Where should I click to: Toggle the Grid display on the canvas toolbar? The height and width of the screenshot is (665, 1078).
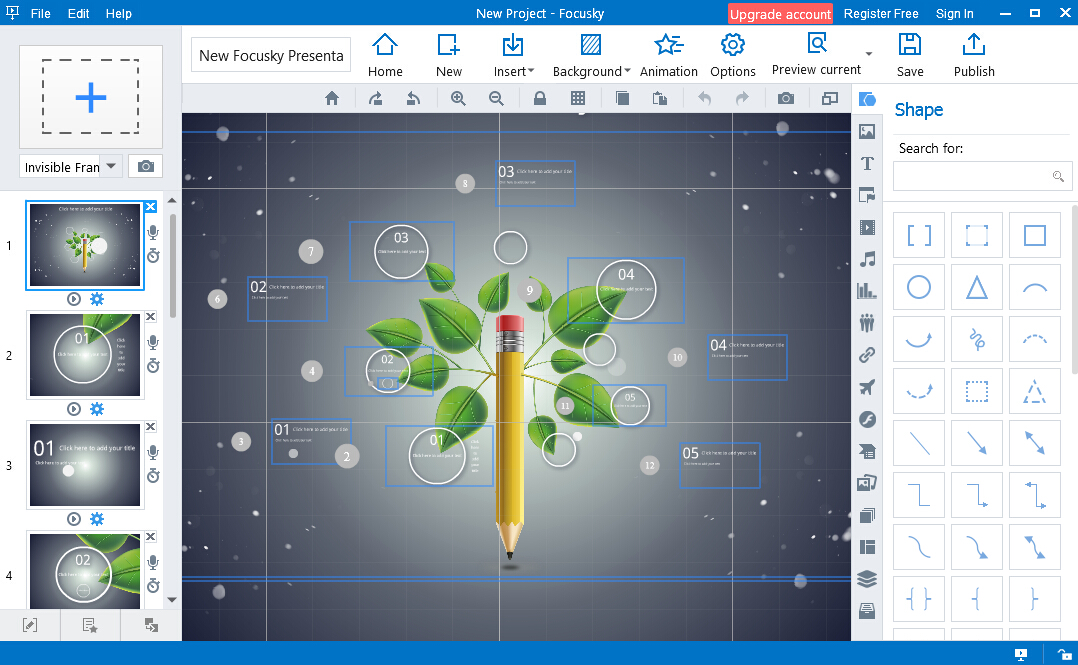click(580, 98)
